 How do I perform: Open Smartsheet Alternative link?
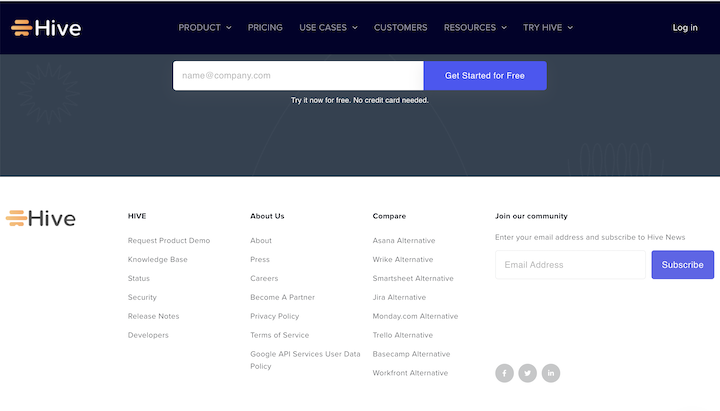pyautogui.click(x=413, y=278)
